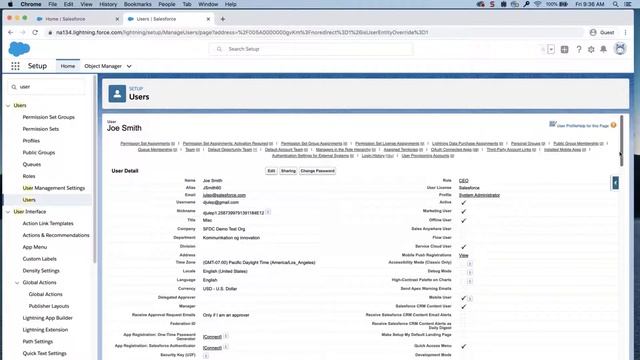
Task: Click the Wi-Fi status icon
Action: (538, 4)
